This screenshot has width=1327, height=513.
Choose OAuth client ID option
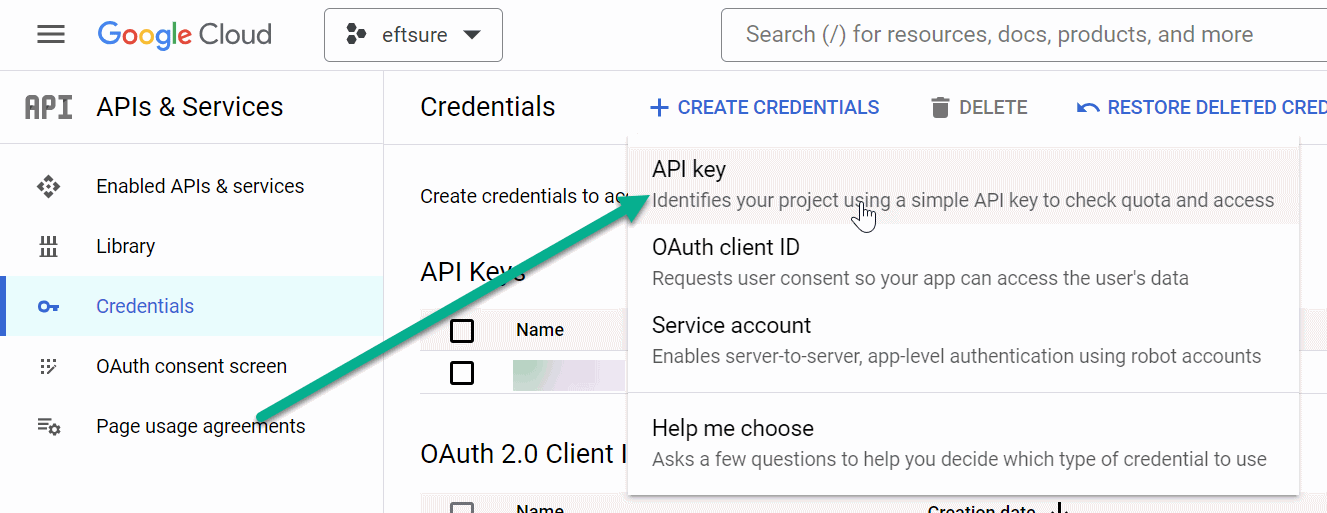click(x=963, y=262)
